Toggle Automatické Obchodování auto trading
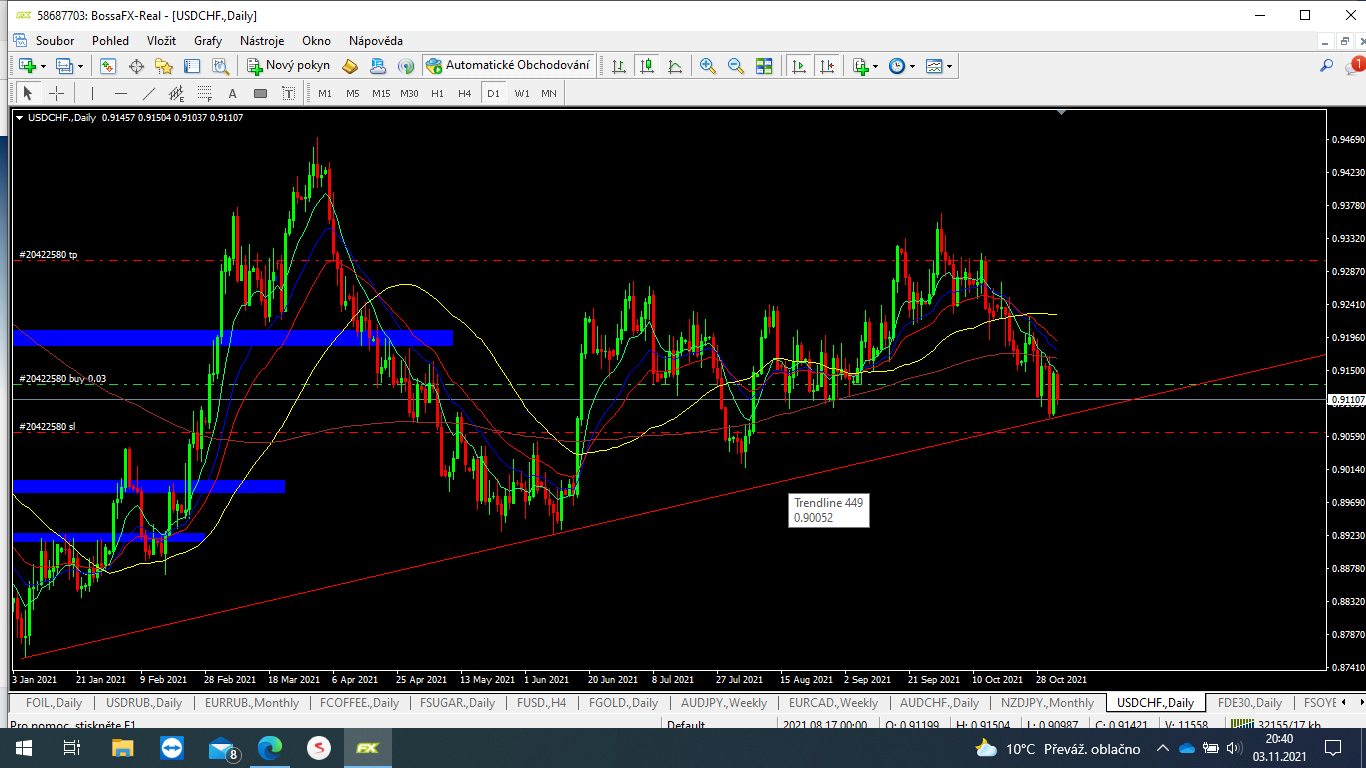This screenshot has width=1366, height=768. (508, 66)
